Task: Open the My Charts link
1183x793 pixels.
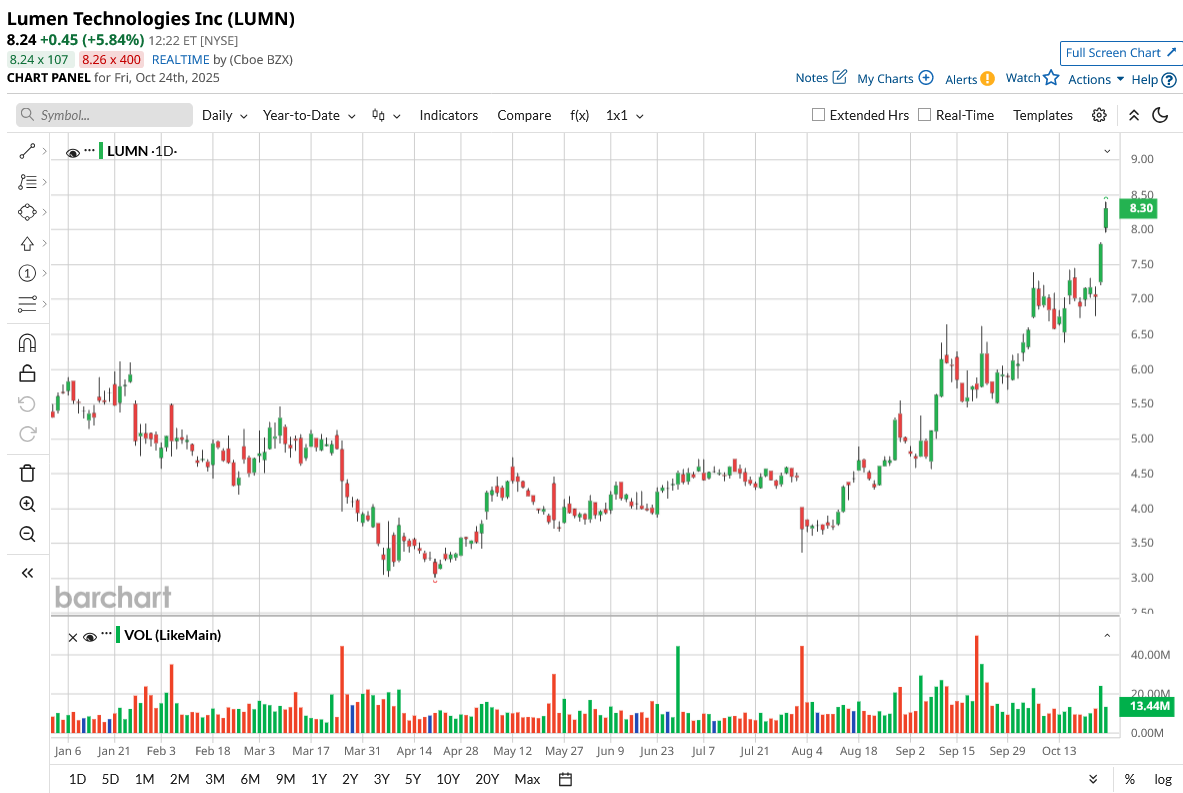Action: [x=885, y=78]
